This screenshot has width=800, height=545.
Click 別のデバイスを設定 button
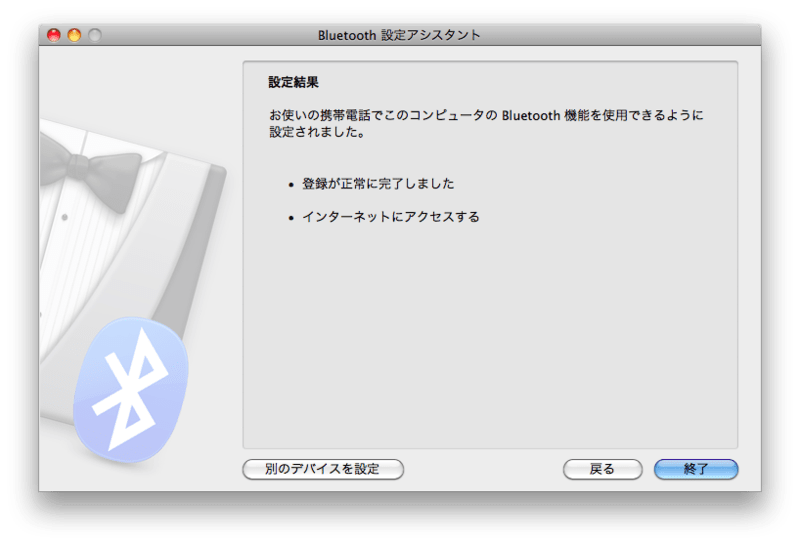point(323,469)
